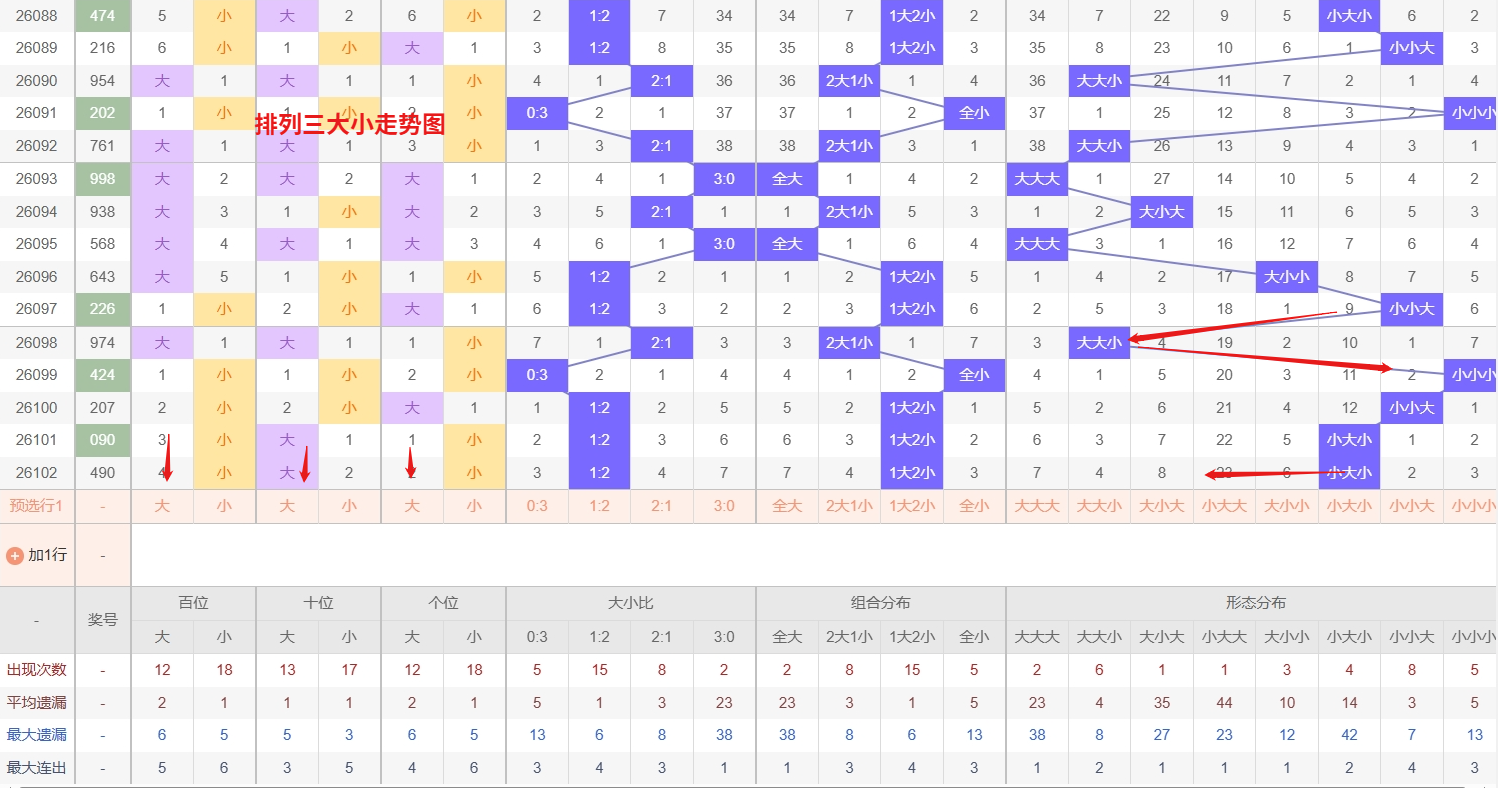Viewport: 1498px width, 788px height.
Task: Click the plus icon next to 加1行
Action: [x=15, y=555]
